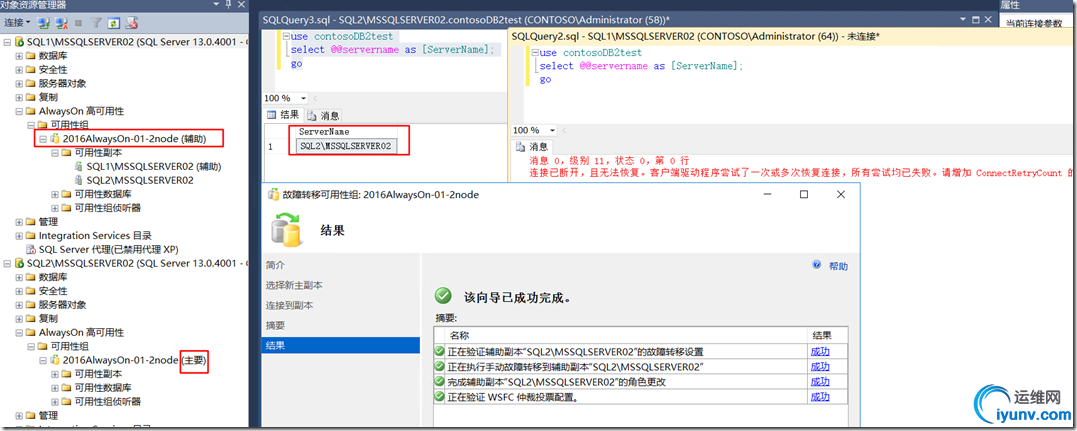Select 可用性组 folder under SQL1 server
The image size is (1077, 431).
pyautogui.click(x=70, y=124)
